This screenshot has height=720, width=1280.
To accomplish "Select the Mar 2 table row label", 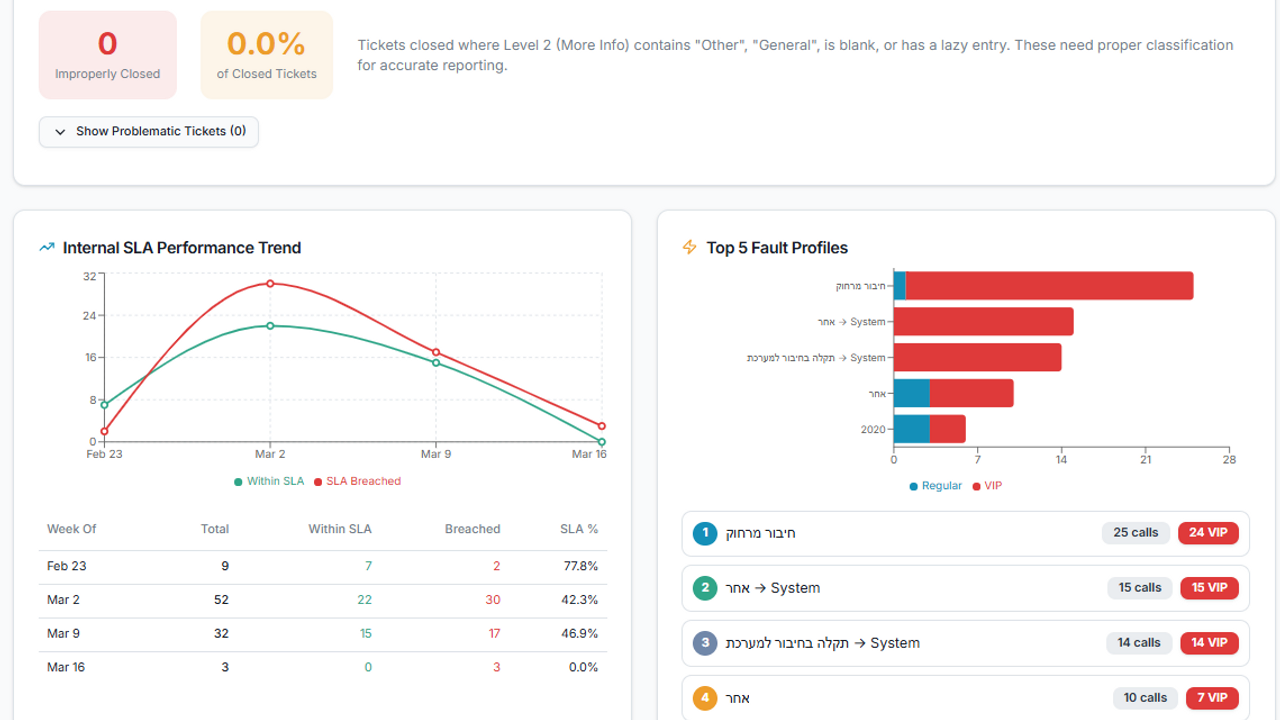I will 63,600.
